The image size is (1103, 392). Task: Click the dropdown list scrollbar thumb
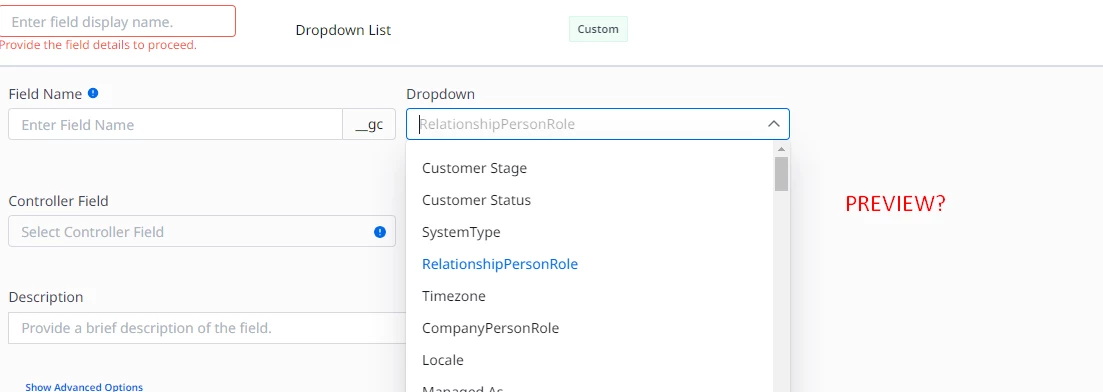point(781,174)
